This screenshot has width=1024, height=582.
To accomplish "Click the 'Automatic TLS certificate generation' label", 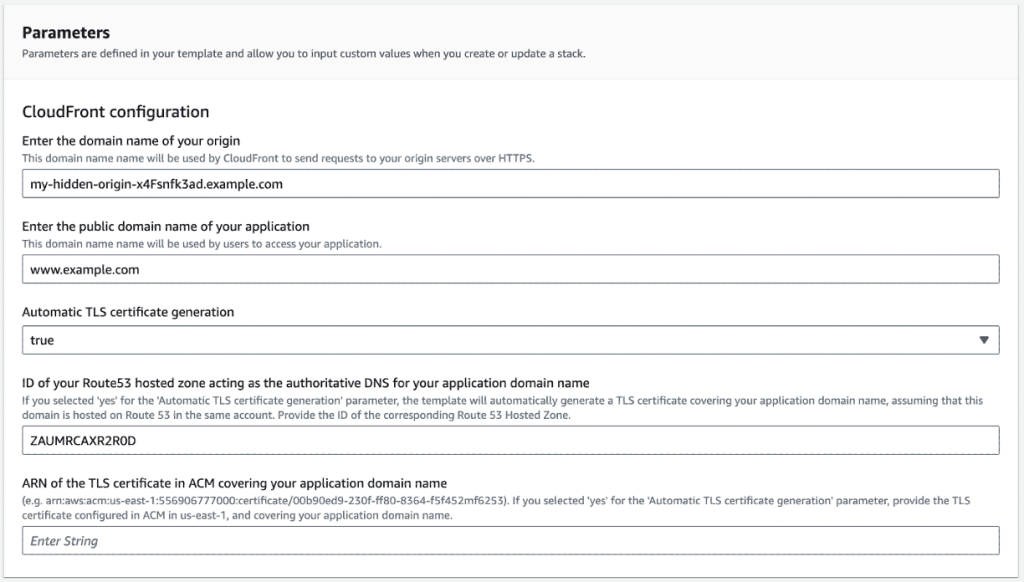I will pos(128,312).
